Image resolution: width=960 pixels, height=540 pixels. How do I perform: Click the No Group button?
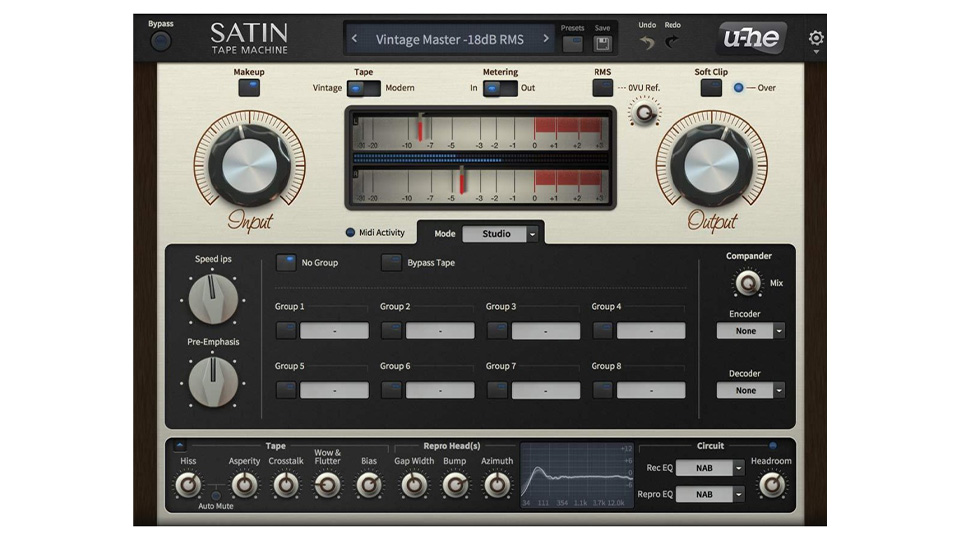[286, 263]
